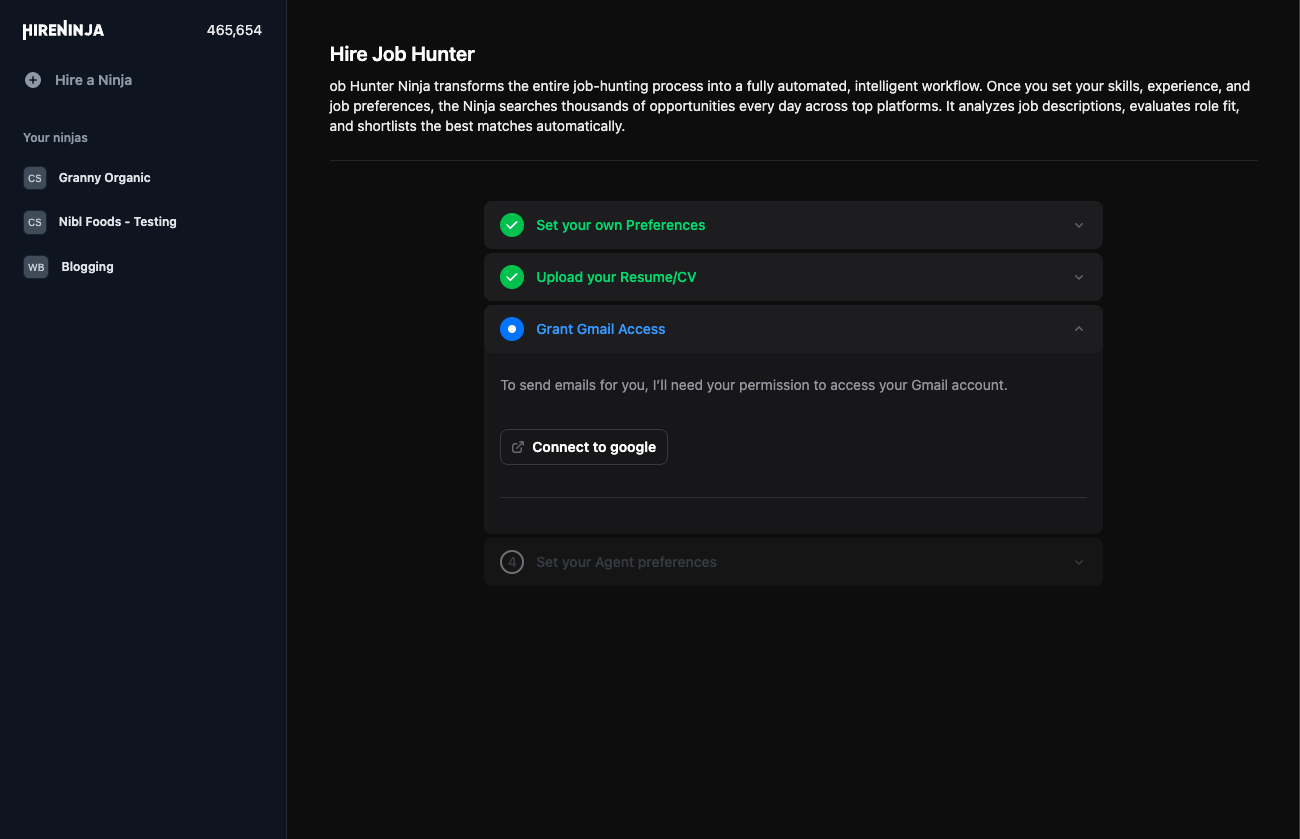The height and width of the screenshot is (839, 1300).
Task: Open the Granny Organic ninja
Action: coord(104,177)
